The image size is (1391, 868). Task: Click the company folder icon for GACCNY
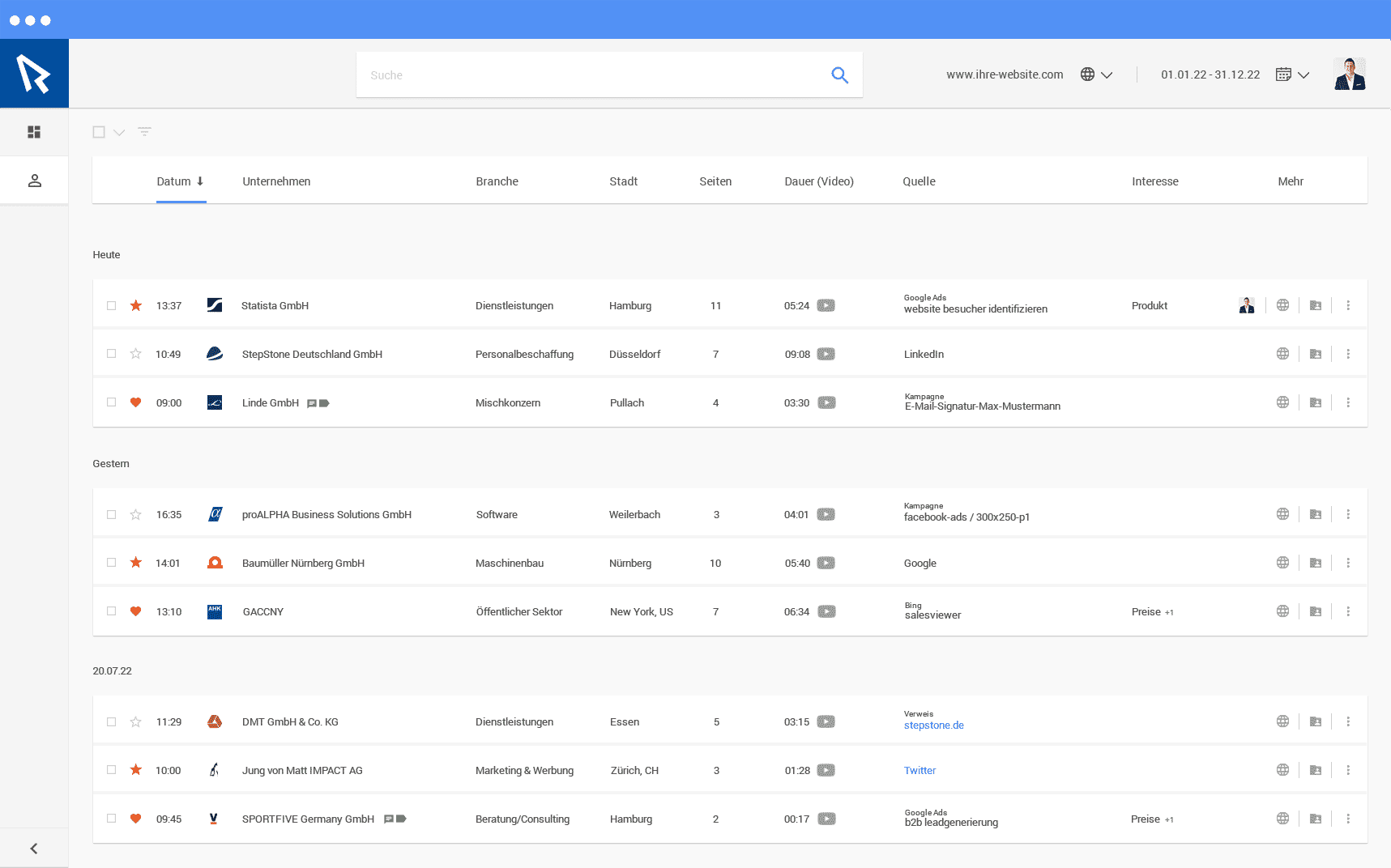1316,611
